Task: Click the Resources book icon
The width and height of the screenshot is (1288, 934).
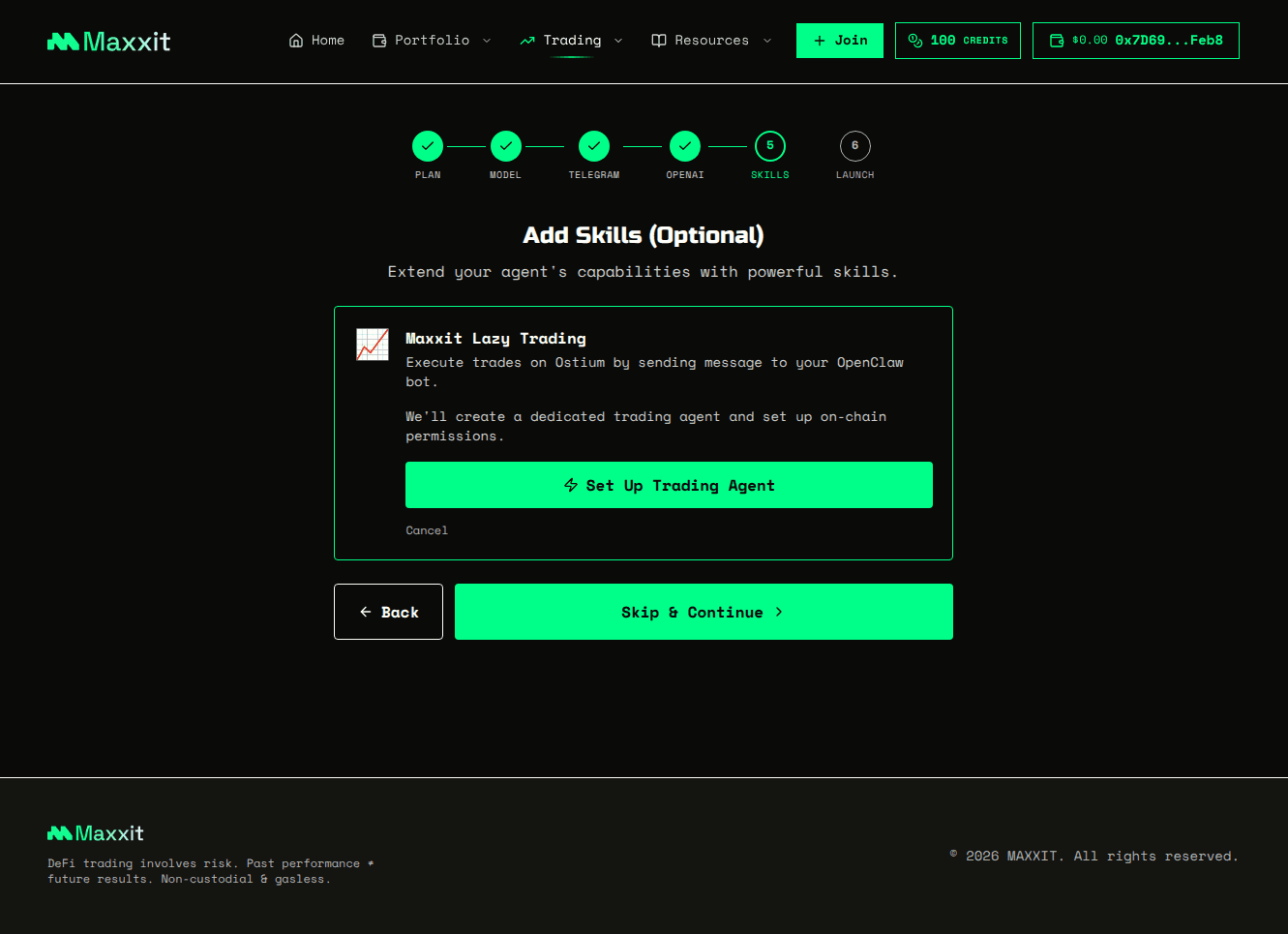Action: coord(658,40)
